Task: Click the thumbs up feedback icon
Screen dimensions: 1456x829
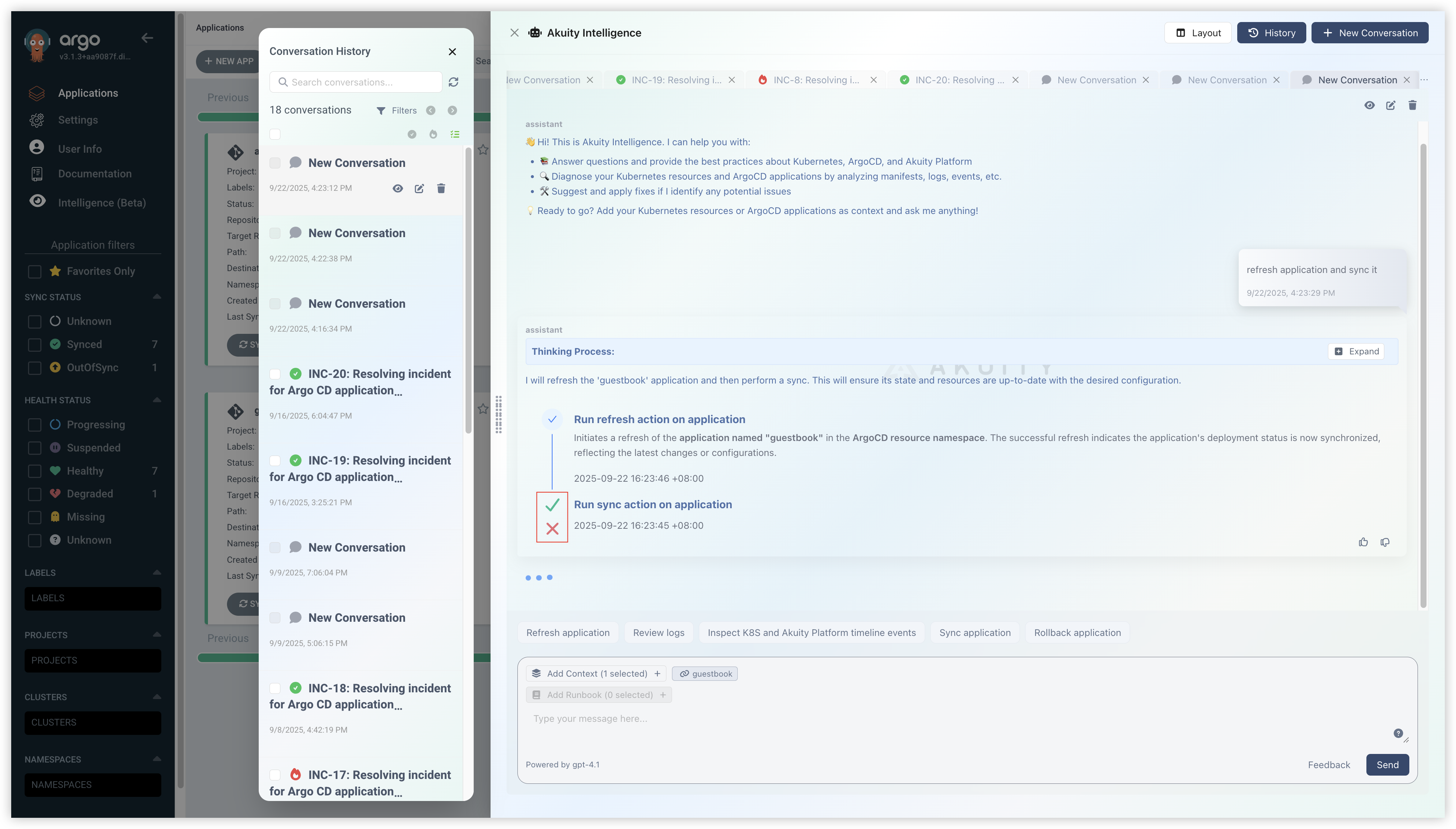Action: pyautogui.click(x=1363, y=542)
